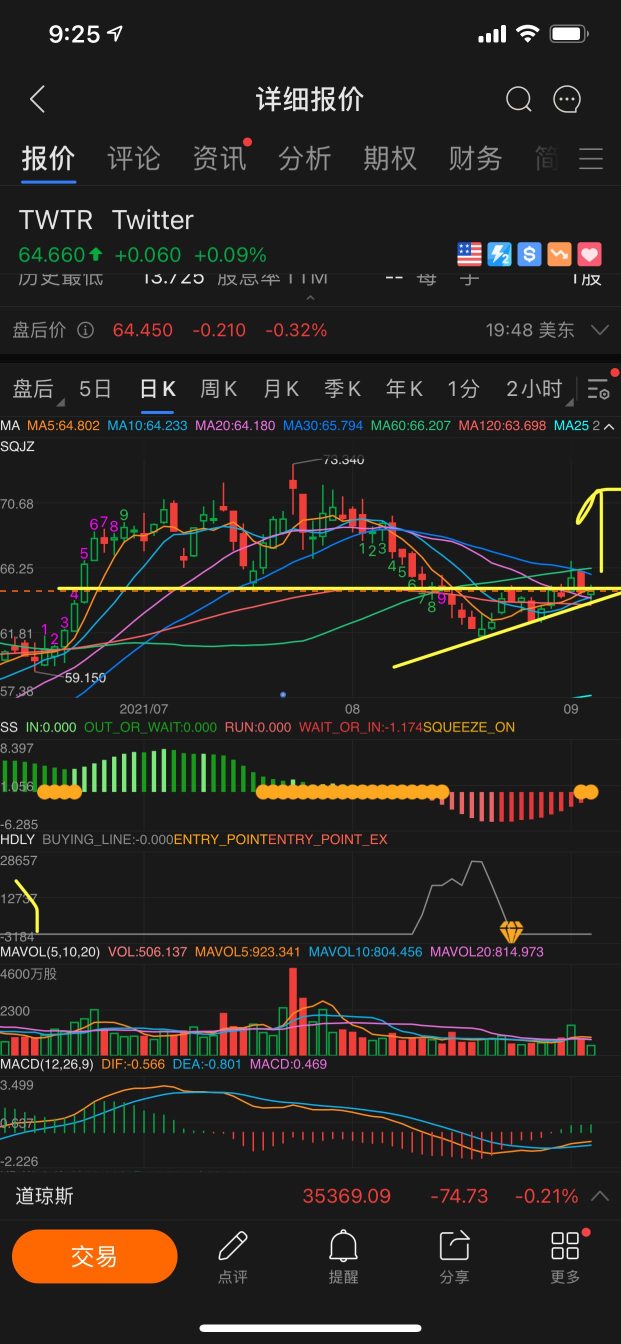The width and height of the screenshot is (621, 1344).
Task: Select 季K quarterly candlestick chart
Action: tap(342, 389)
